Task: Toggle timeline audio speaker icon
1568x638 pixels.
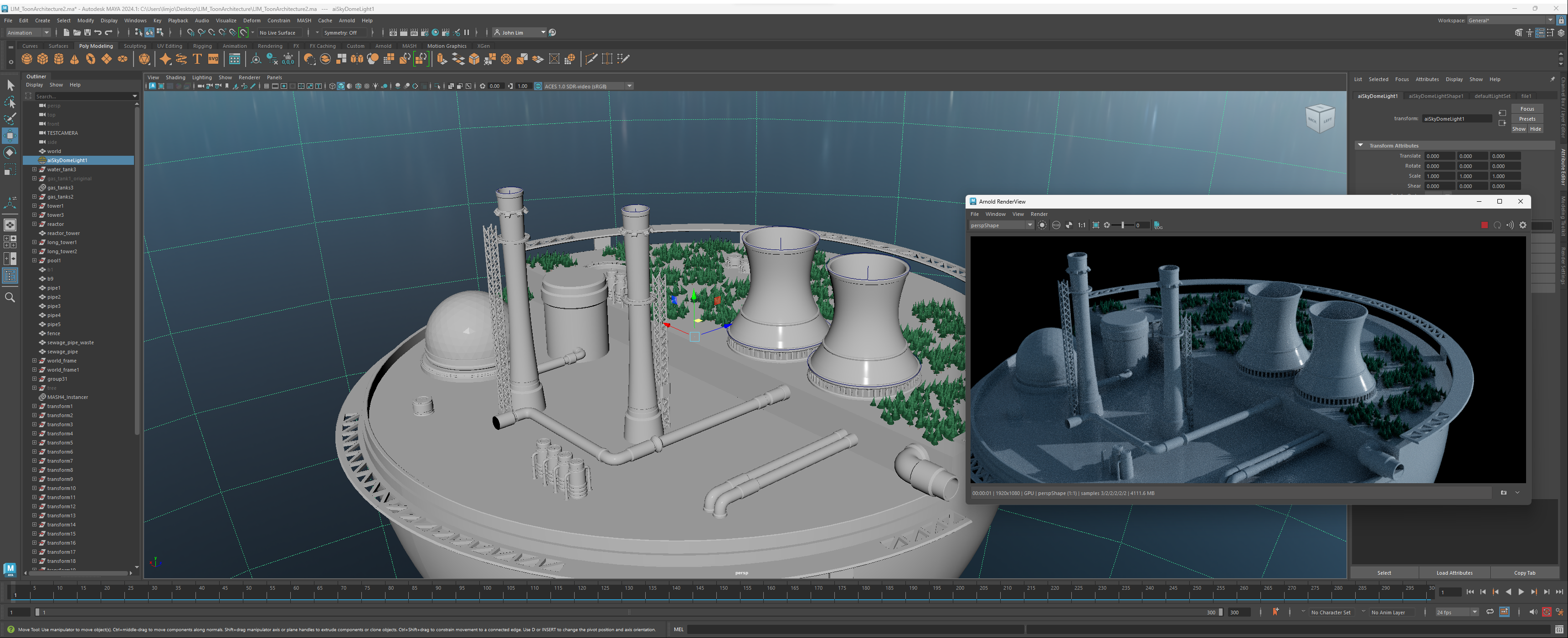Action: (x=1533, y=612)
